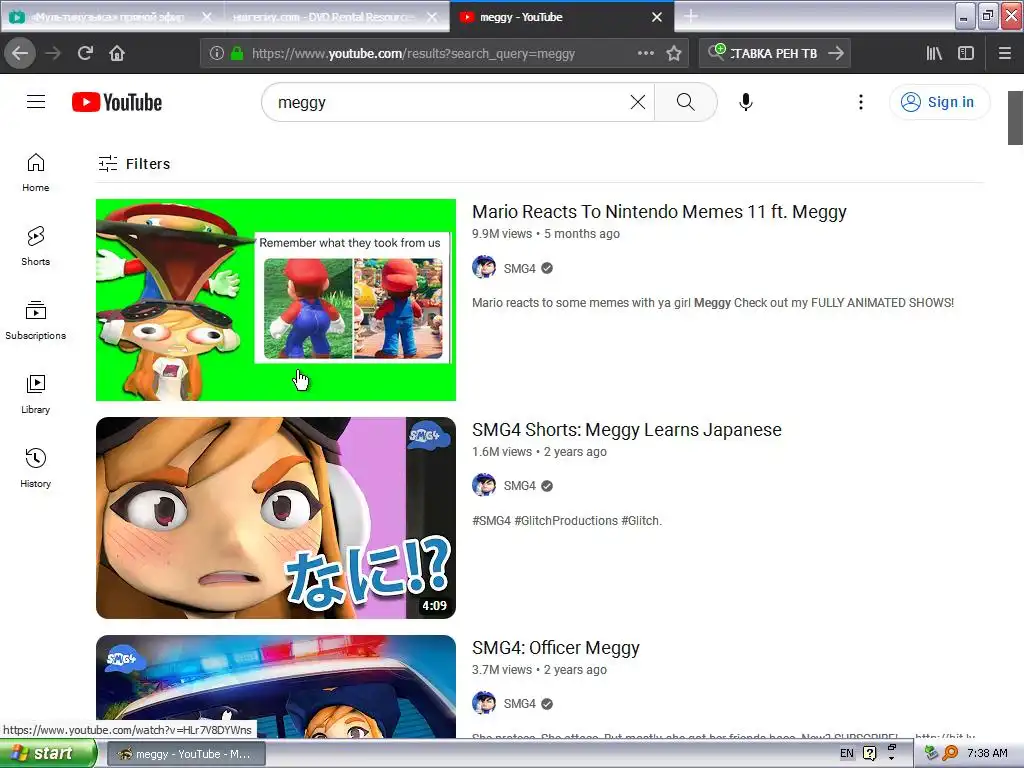Open the Windows start menu

click(x=48, y=754)
